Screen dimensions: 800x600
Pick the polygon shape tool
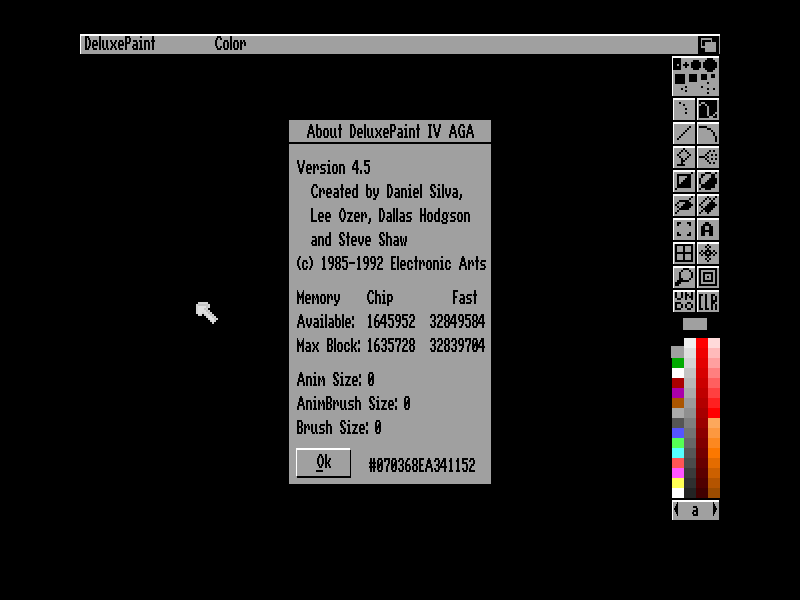pos(708,205)
